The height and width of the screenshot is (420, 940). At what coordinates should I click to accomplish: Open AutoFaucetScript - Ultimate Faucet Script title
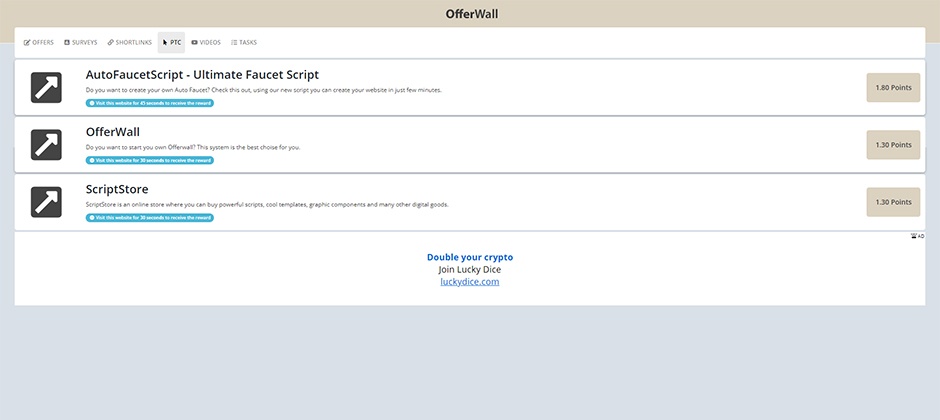[x=202, y=75]
